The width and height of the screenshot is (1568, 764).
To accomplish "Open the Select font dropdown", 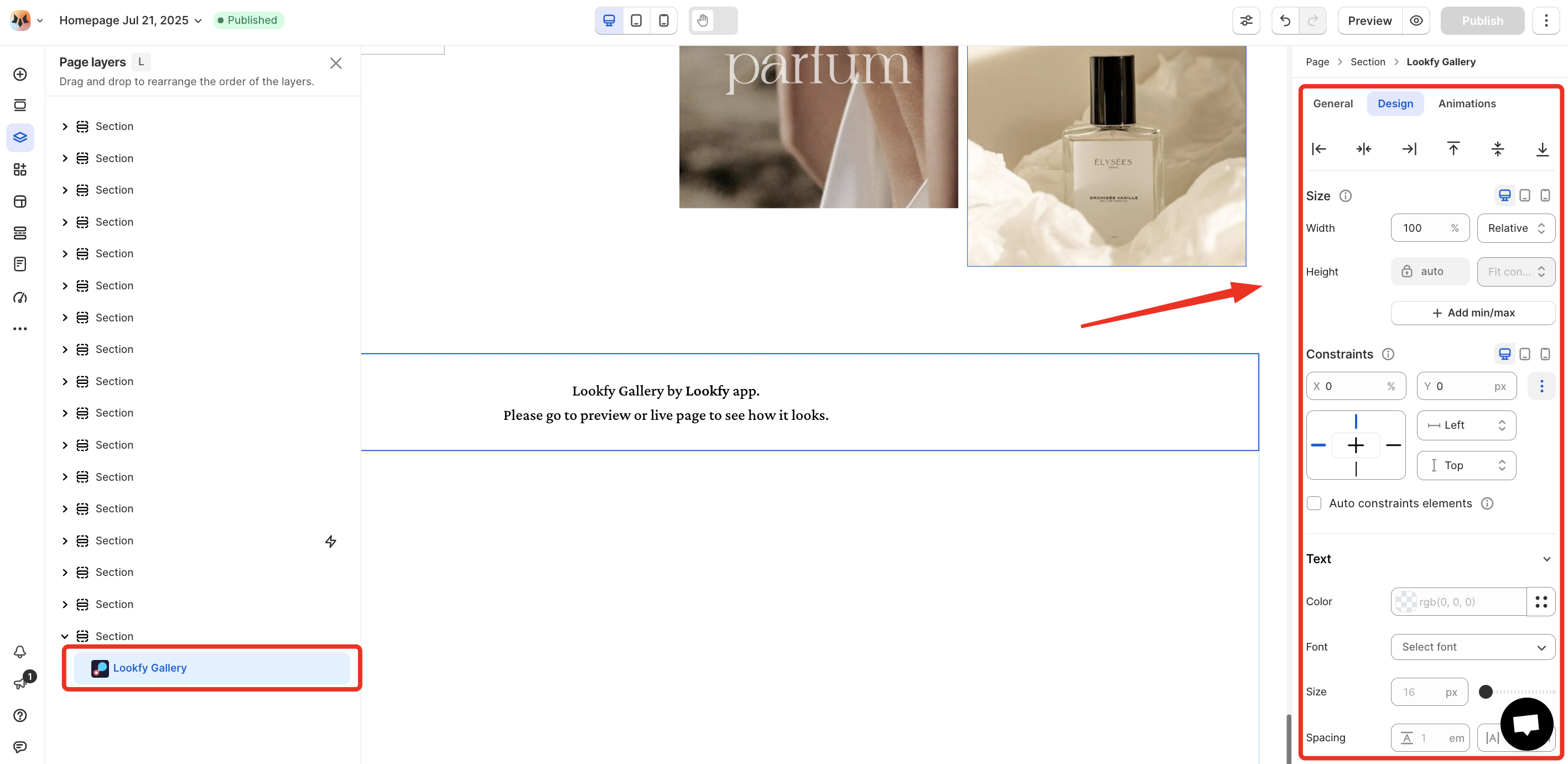I will (1473, 647).
